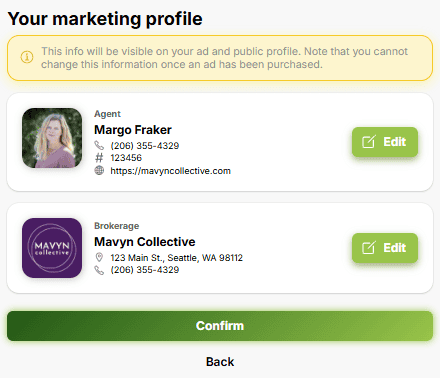
Task: Click the hash license number icon
Action: pyautogui.click(x=99, y=158)
